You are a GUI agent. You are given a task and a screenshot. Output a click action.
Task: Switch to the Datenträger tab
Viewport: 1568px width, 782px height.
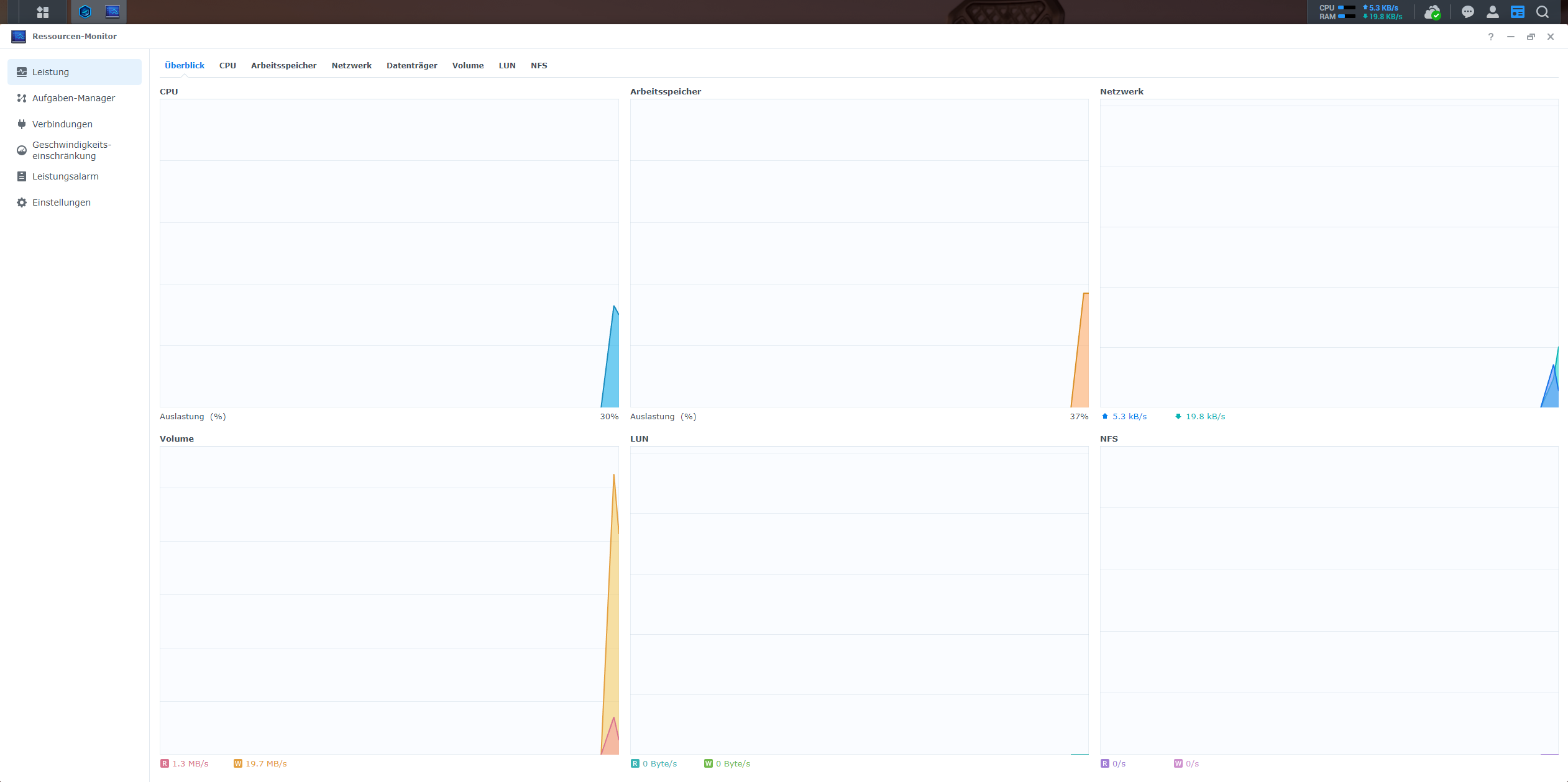(411, 65)
